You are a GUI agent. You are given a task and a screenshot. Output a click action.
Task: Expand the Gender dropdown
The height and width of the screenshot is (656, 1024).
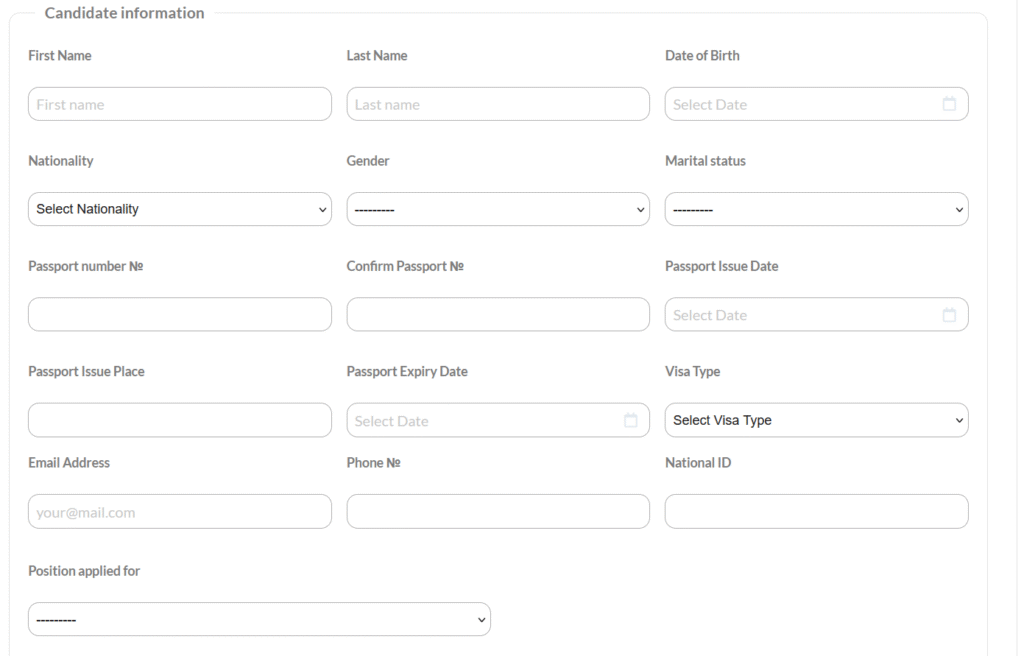[498, 209]
